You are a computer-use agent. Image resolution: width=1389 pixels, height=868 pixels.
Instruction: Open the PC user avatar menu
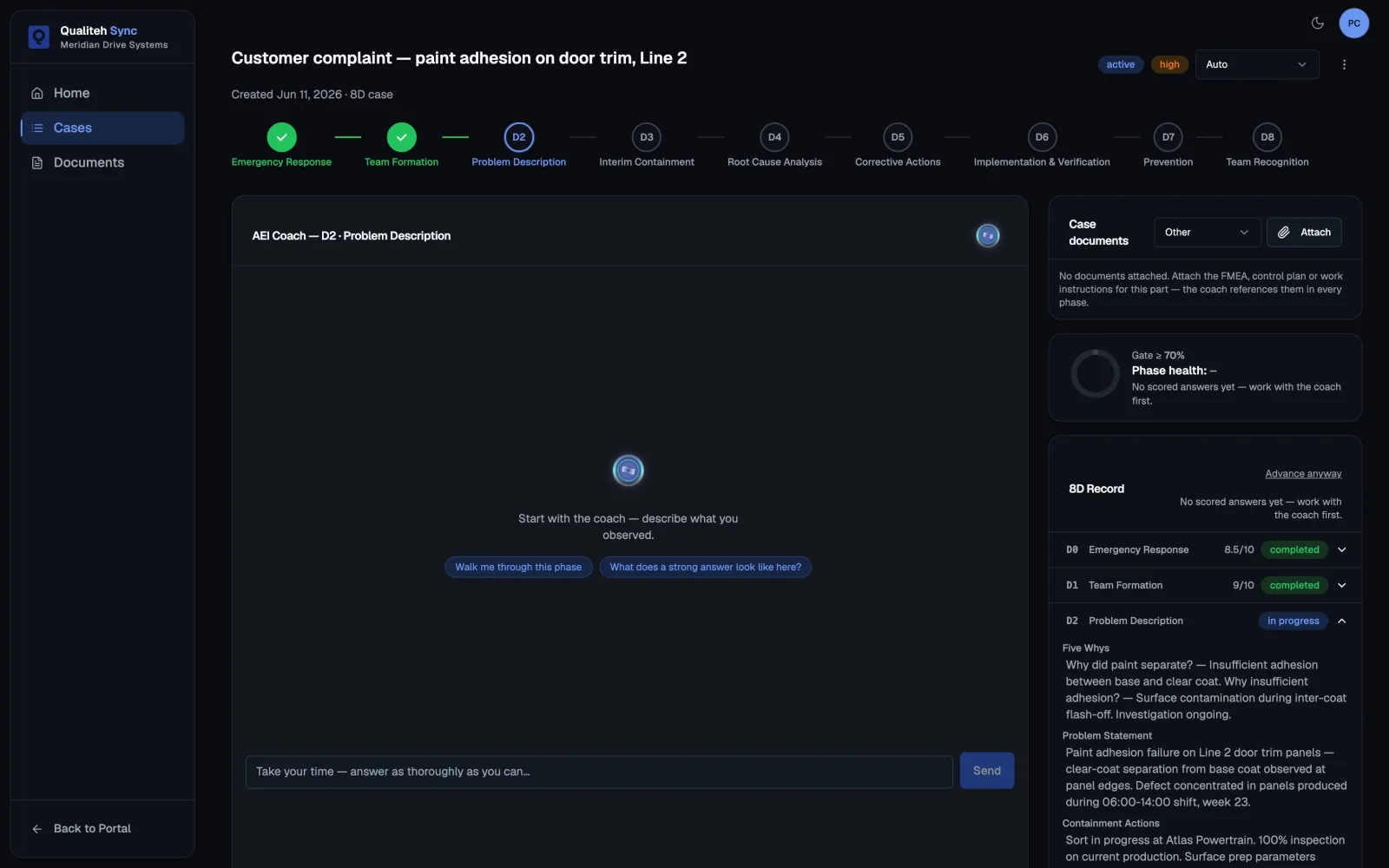[x=1353, y=23]
